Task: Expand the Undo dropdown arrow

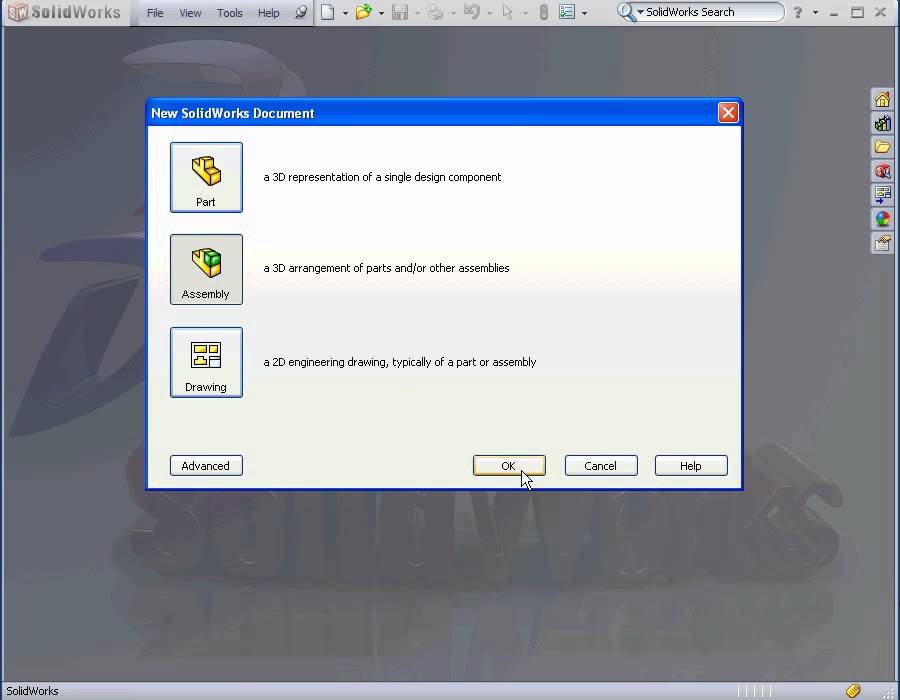Action: [x=490, y=13]
